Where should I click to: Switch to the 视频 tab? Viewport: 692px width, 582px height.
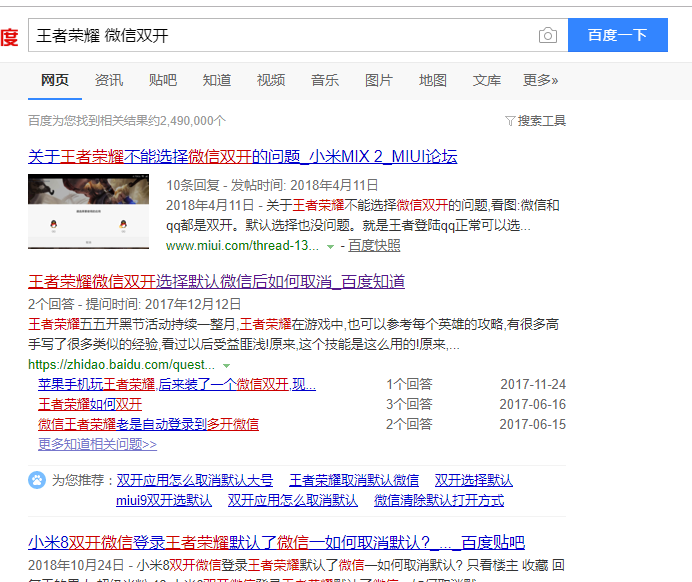(x=271, y=80)
